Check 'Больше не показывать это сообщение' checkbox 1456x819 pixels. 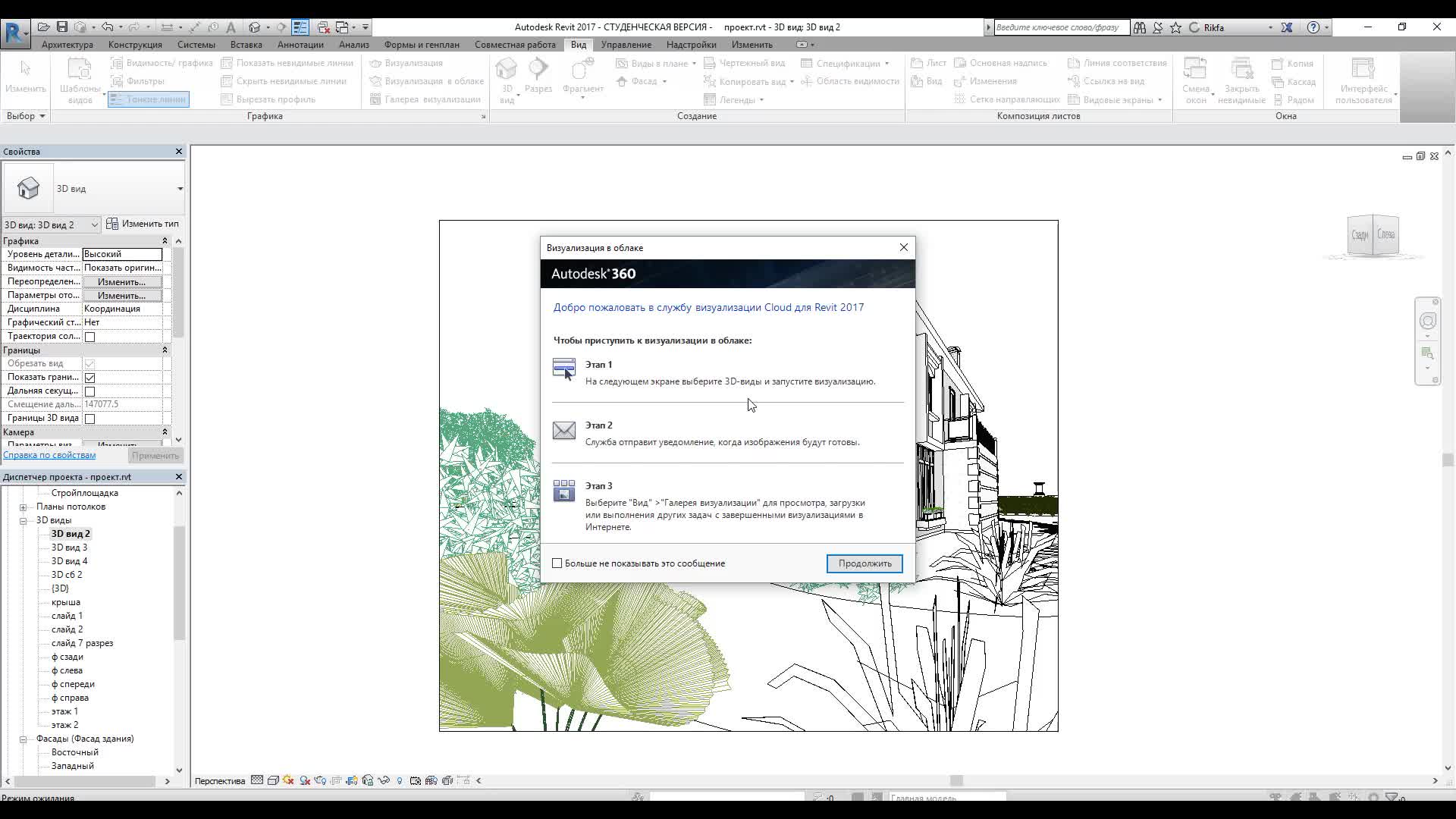pyautogui.click(x=557, y=563)
